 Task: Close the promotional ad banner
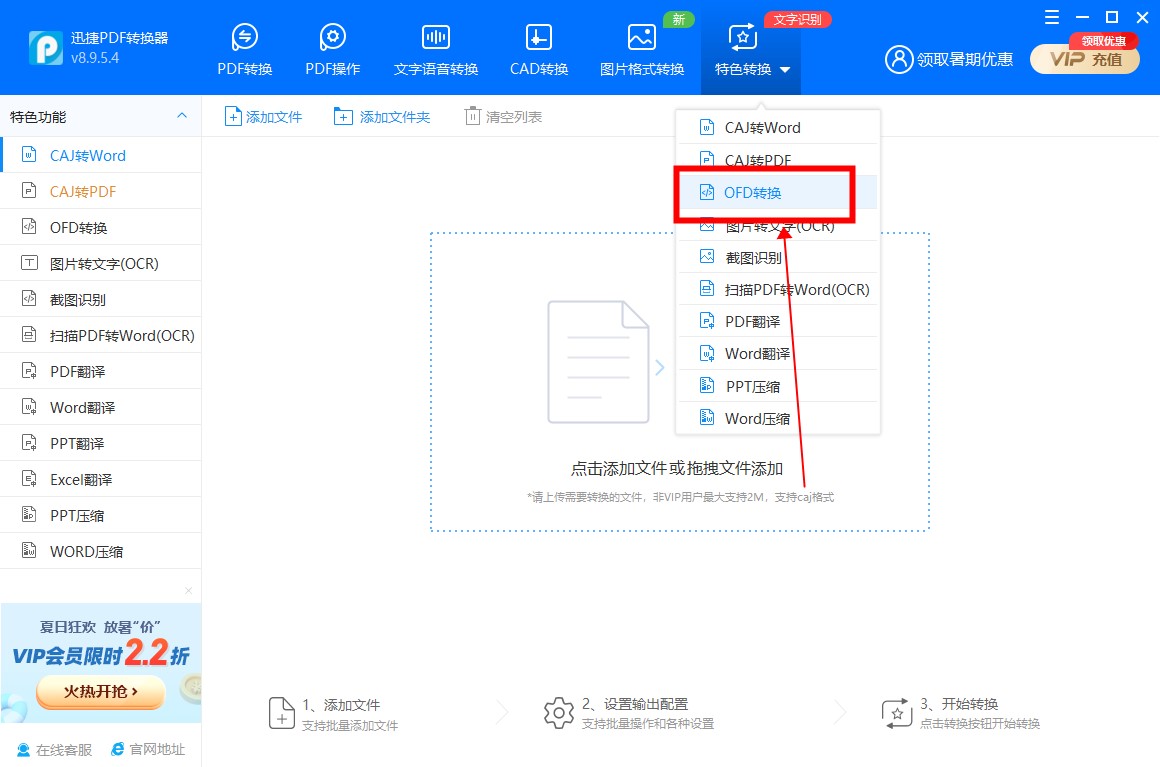coord(188,591)
